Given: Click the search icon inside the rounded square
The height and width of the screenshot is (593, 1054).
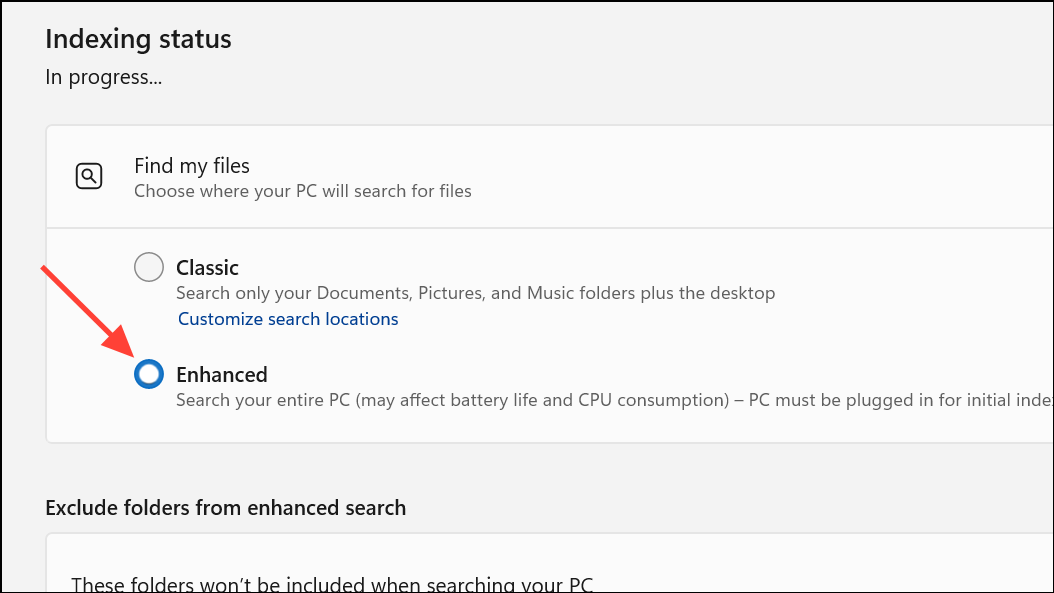Looking at the screenshot, I should pyautogui.click(x=88, y=175).
